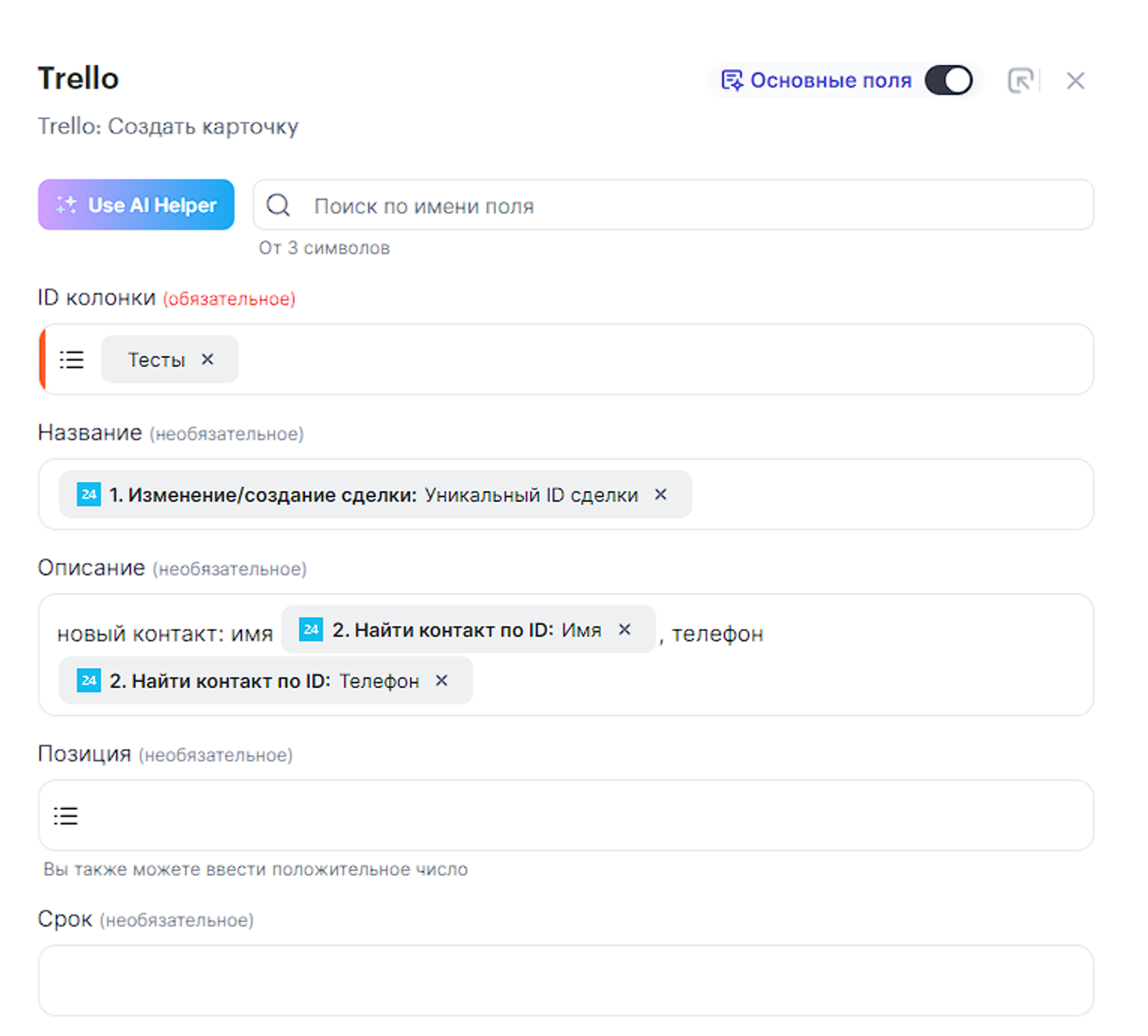Open the ID колонки list dropdown icon

[72, 359]
